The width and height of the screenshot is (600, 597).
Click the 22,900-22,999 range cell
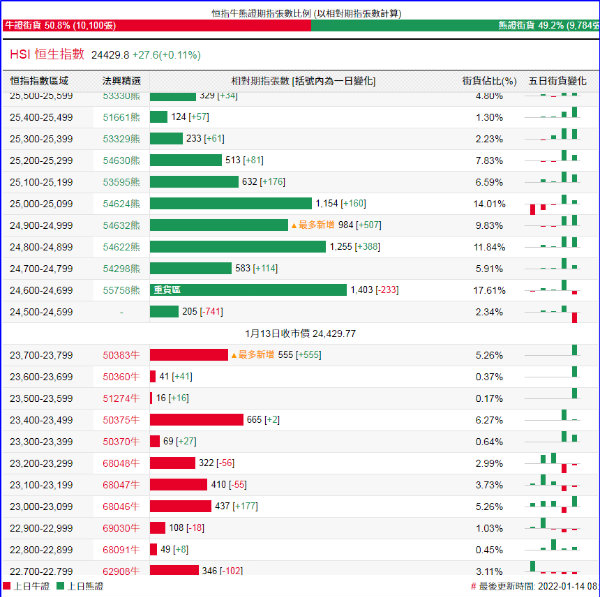[x=41, y=528]
